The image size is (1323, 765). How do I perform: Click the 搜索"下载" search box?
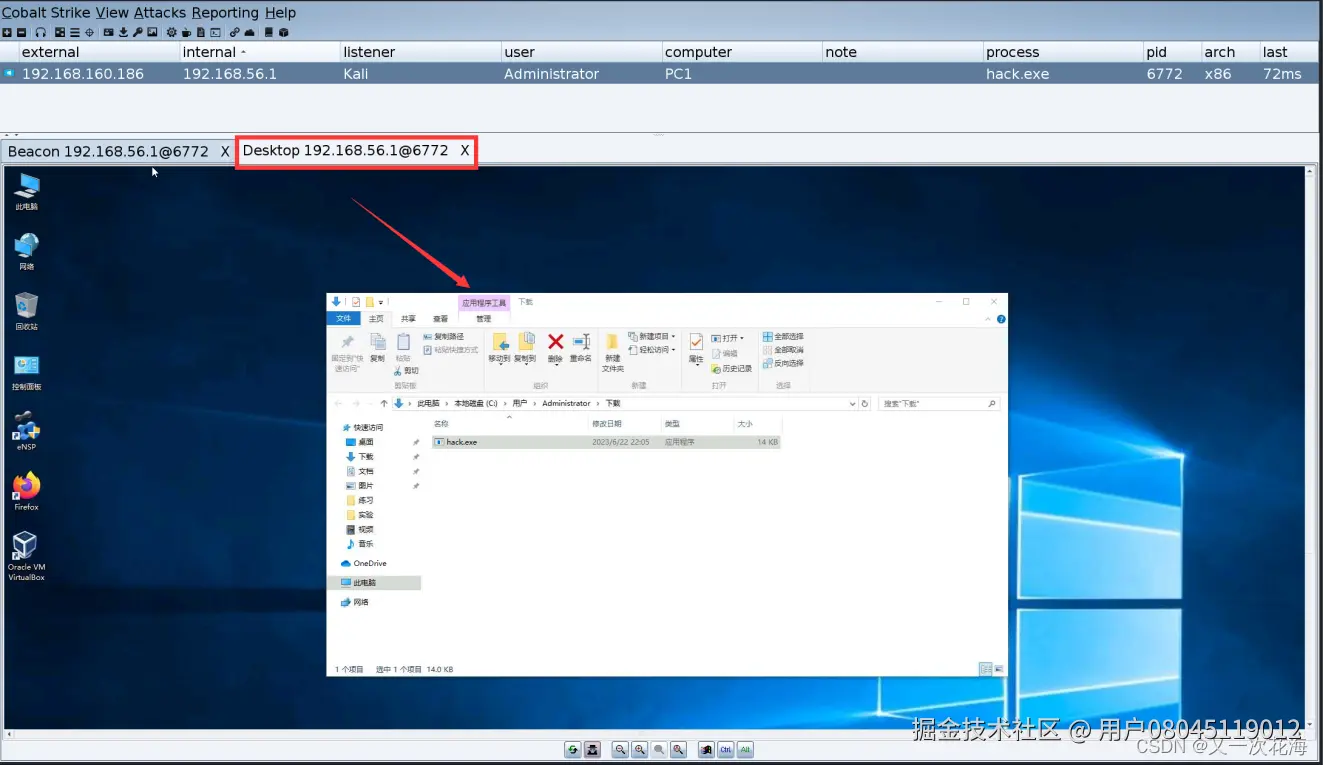tap(938, 403)
